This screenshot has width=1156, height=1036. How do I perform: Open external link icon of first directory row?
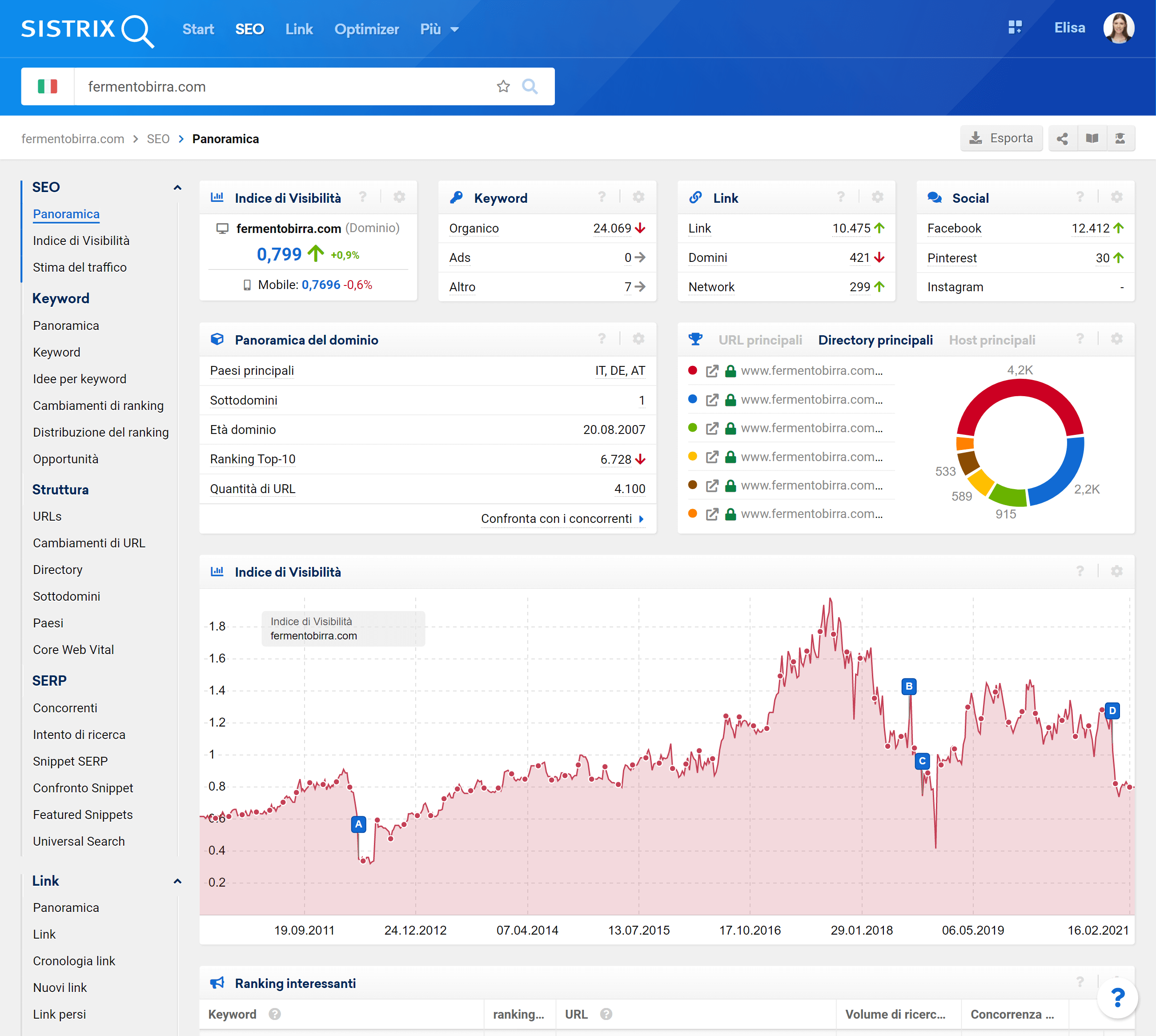[x=711, y=371]
